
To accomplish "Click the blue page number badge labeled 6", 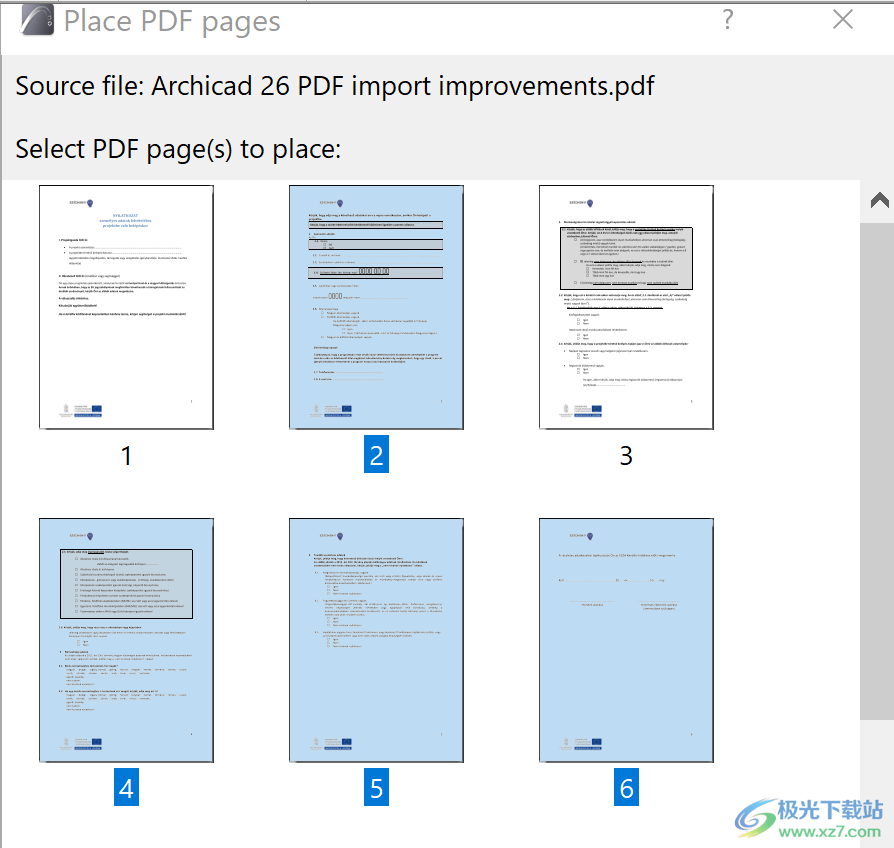I will click(626, 788).
